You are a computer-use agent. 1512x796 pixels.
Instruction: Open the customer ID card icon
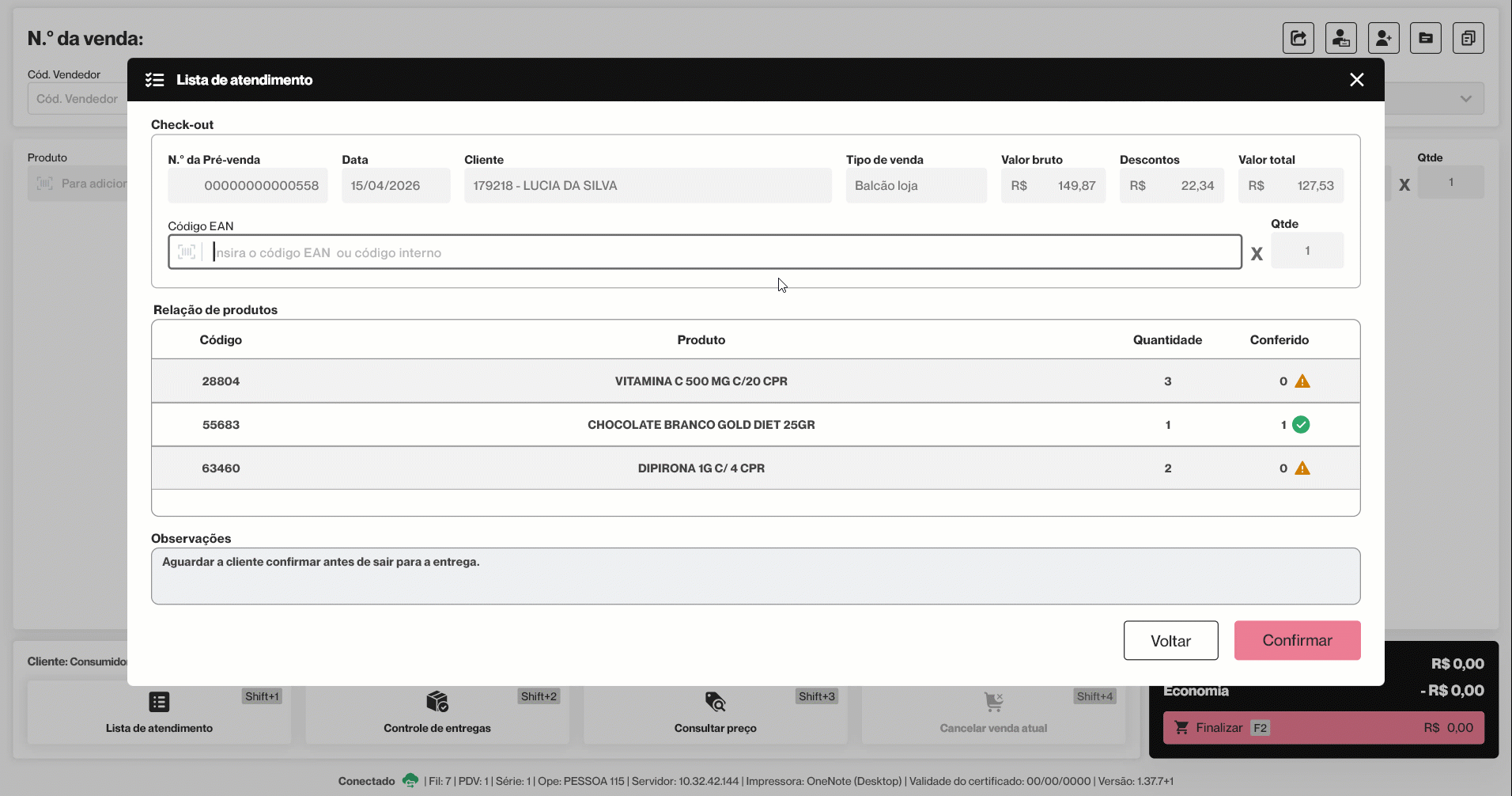pos(1340,38)
